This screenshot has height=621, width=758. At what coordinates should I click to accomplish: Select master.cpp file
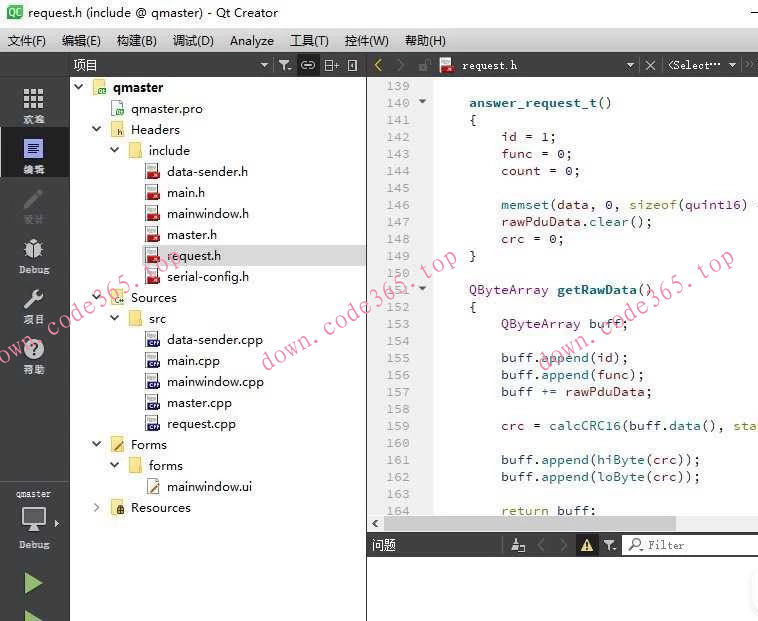(199, 403)
